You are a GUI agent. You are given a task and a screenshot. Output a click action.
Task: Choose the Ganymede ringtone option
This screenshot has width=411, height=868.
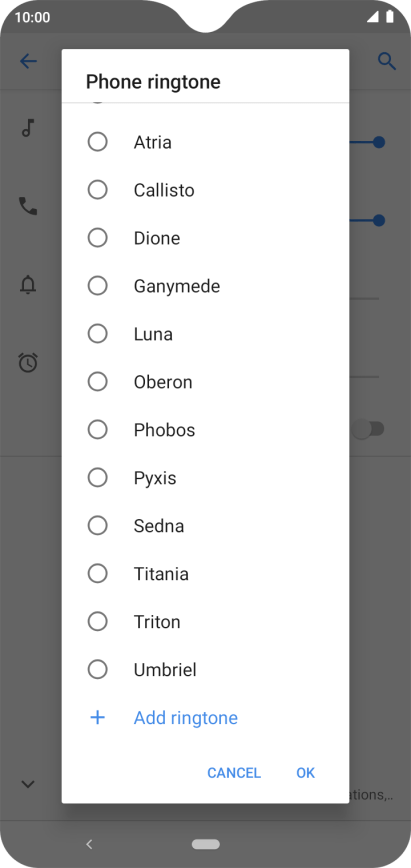(x=205, y=286)
